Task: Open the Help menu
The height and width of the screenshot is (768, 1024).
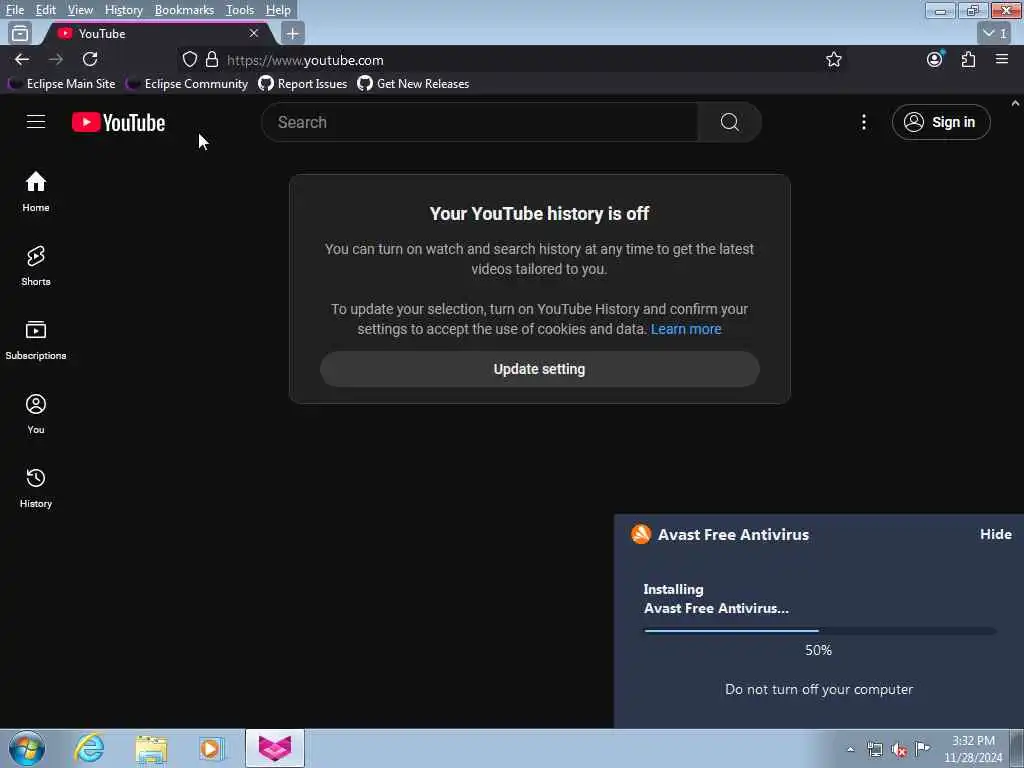Action: (278, 10)
